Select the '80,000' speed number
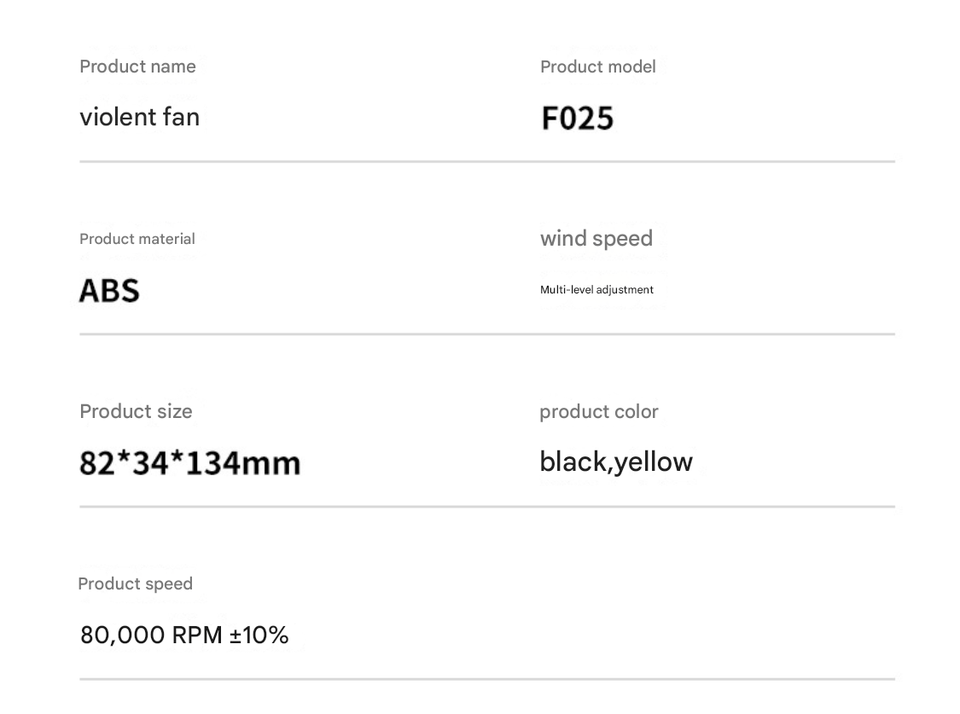960x714 pixels. [x=122, y=635]
